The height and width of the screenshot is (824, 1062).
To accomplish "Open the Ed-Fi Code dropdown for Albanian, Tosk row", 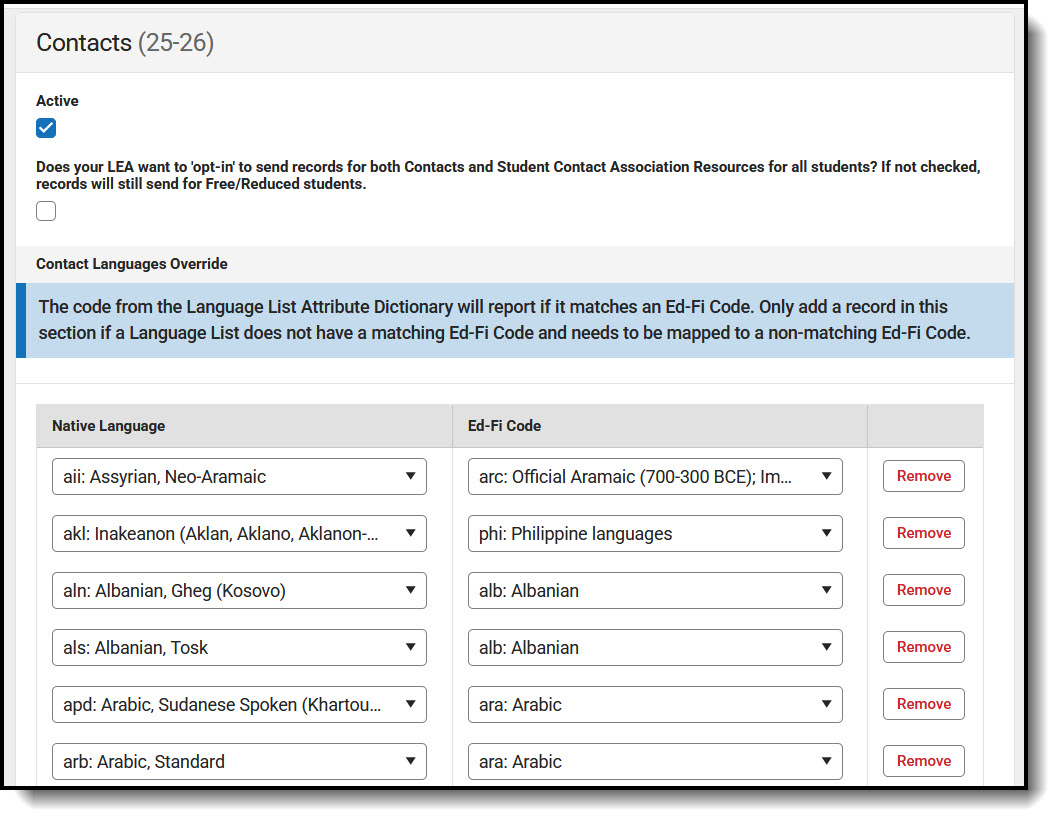I will (655, 647).
